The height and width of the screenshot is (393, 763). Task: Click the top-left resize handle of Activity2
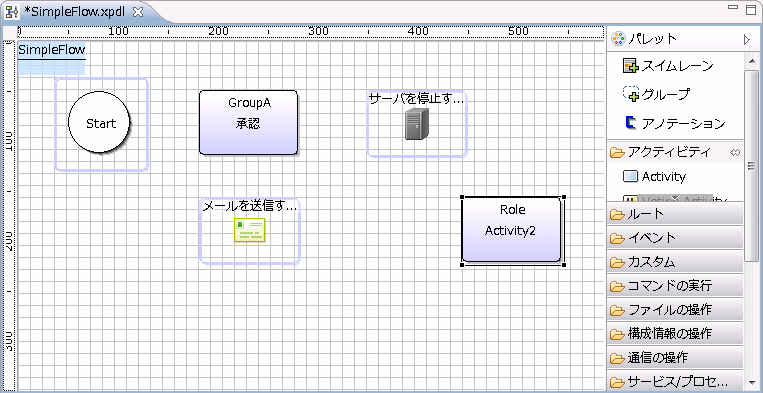(x=462, y=197)
